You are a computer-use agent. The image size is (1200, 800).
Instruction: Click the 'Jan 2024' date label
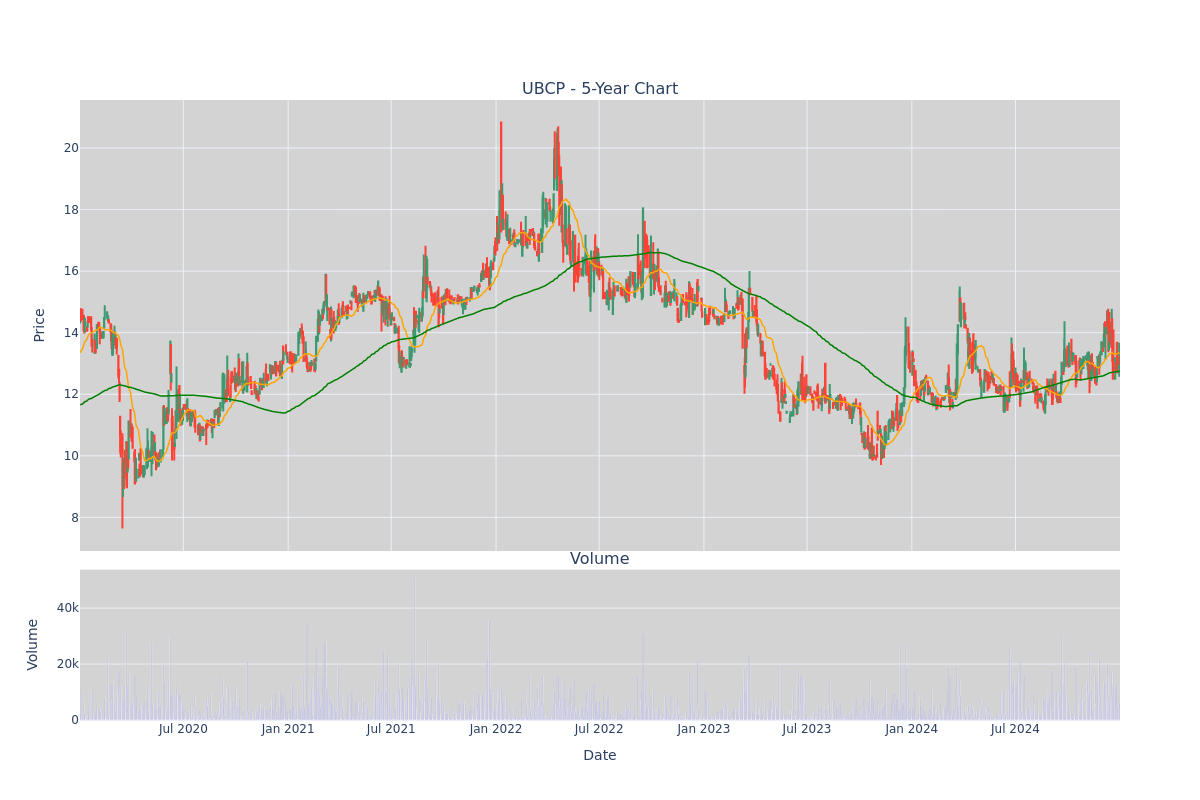(x=912, y=729)
